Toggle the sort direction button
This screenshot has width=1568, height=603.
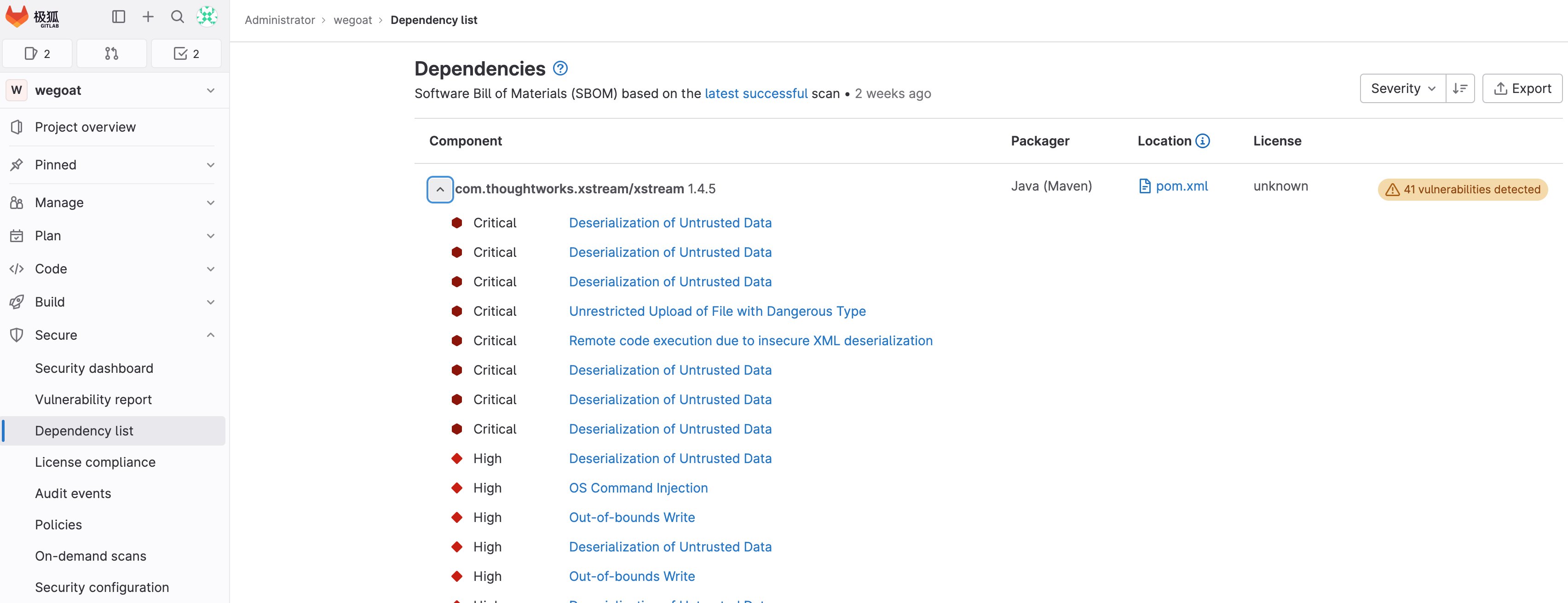coord(1460,88)
